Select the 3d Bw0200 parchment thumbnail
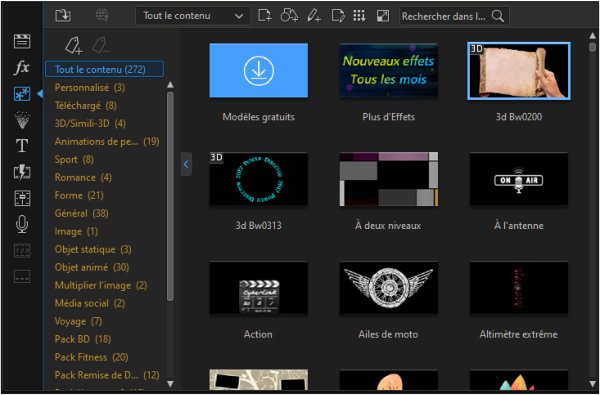Viewport: 600px width, 395px height. click(519, 71)
